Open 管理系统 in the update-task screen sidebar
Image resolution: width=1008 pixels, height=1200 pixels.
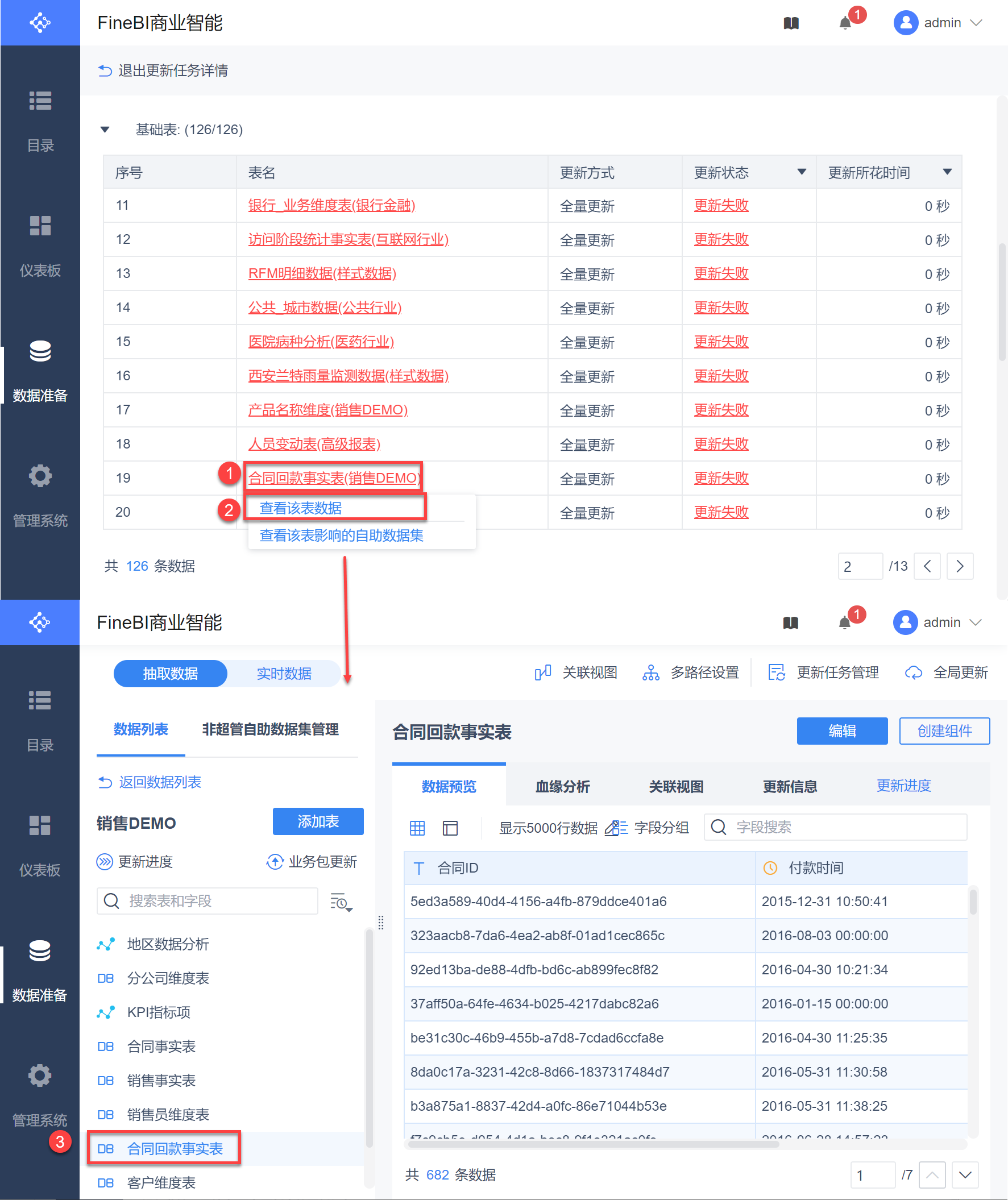point(40,497)
